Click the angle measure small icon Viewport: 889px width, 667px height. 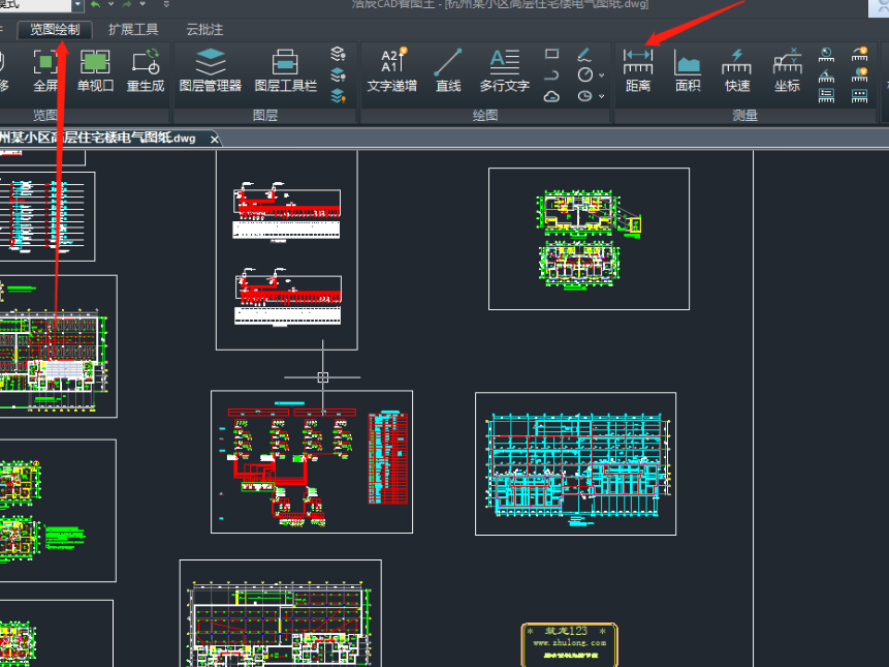[x=826, y=75]
